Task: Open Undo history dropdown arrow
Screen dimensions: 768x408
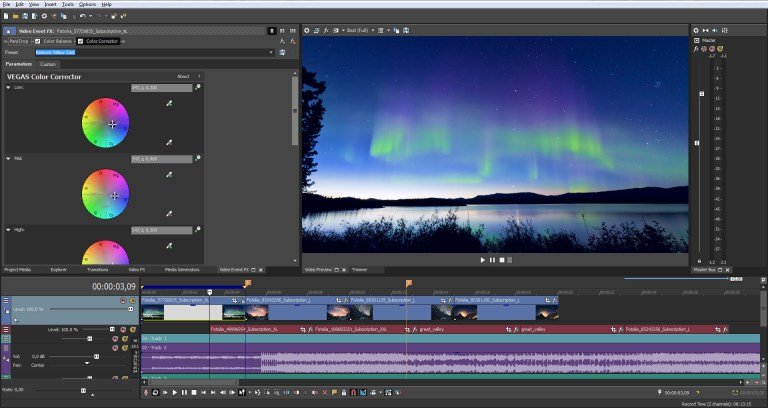Action: (91, 16)
